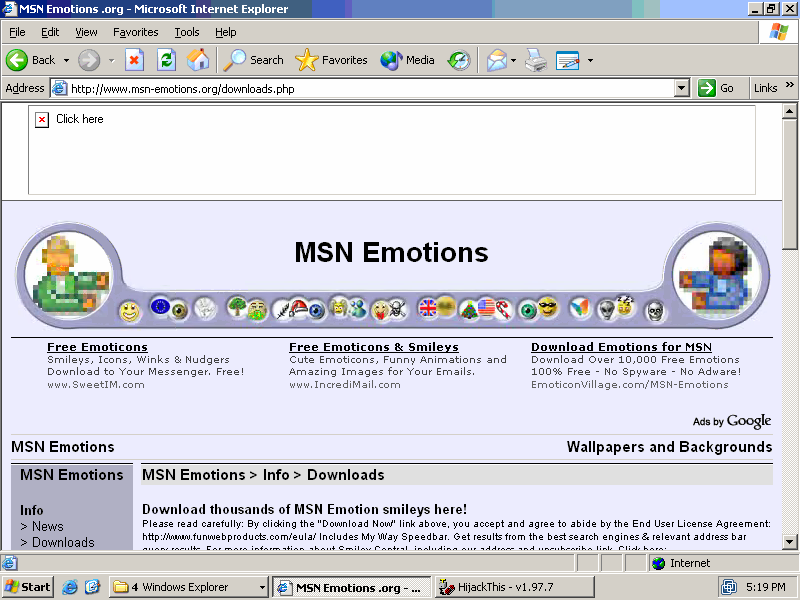Viewport: 800px width, 600px height.
Task: Open the 'Free Emoticons & Smileys' ad link
Action: tap(373, 347)
